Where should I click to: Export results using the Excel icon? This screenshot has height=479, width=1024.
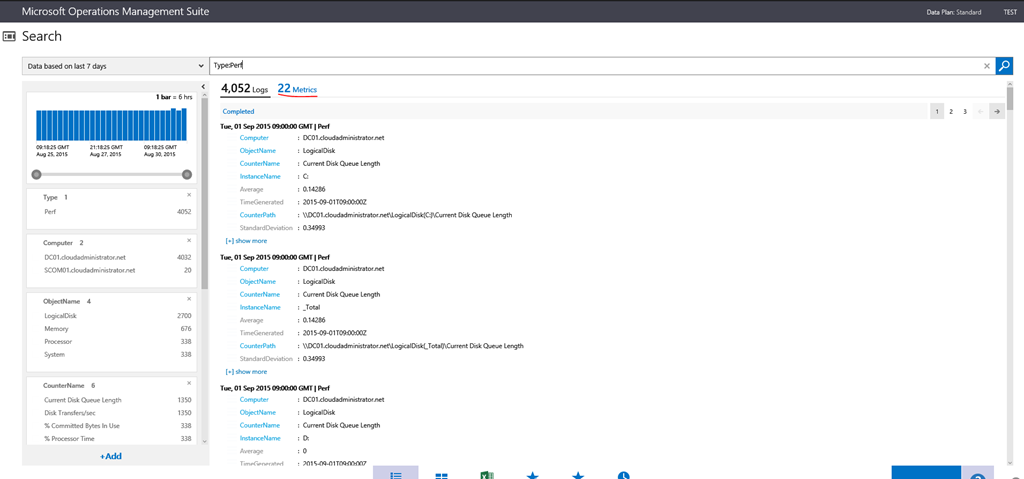[488, 476]
